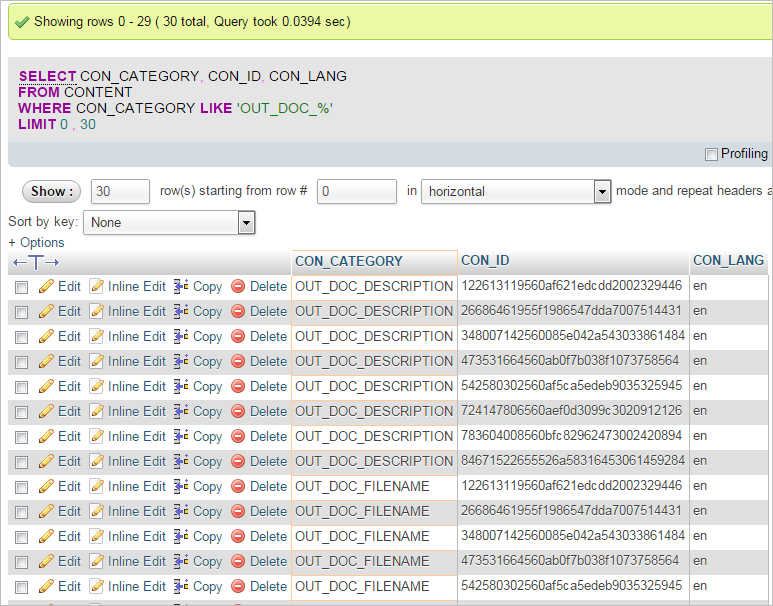Click the starting row number field

pyautogui.click(x=356, y=191)
